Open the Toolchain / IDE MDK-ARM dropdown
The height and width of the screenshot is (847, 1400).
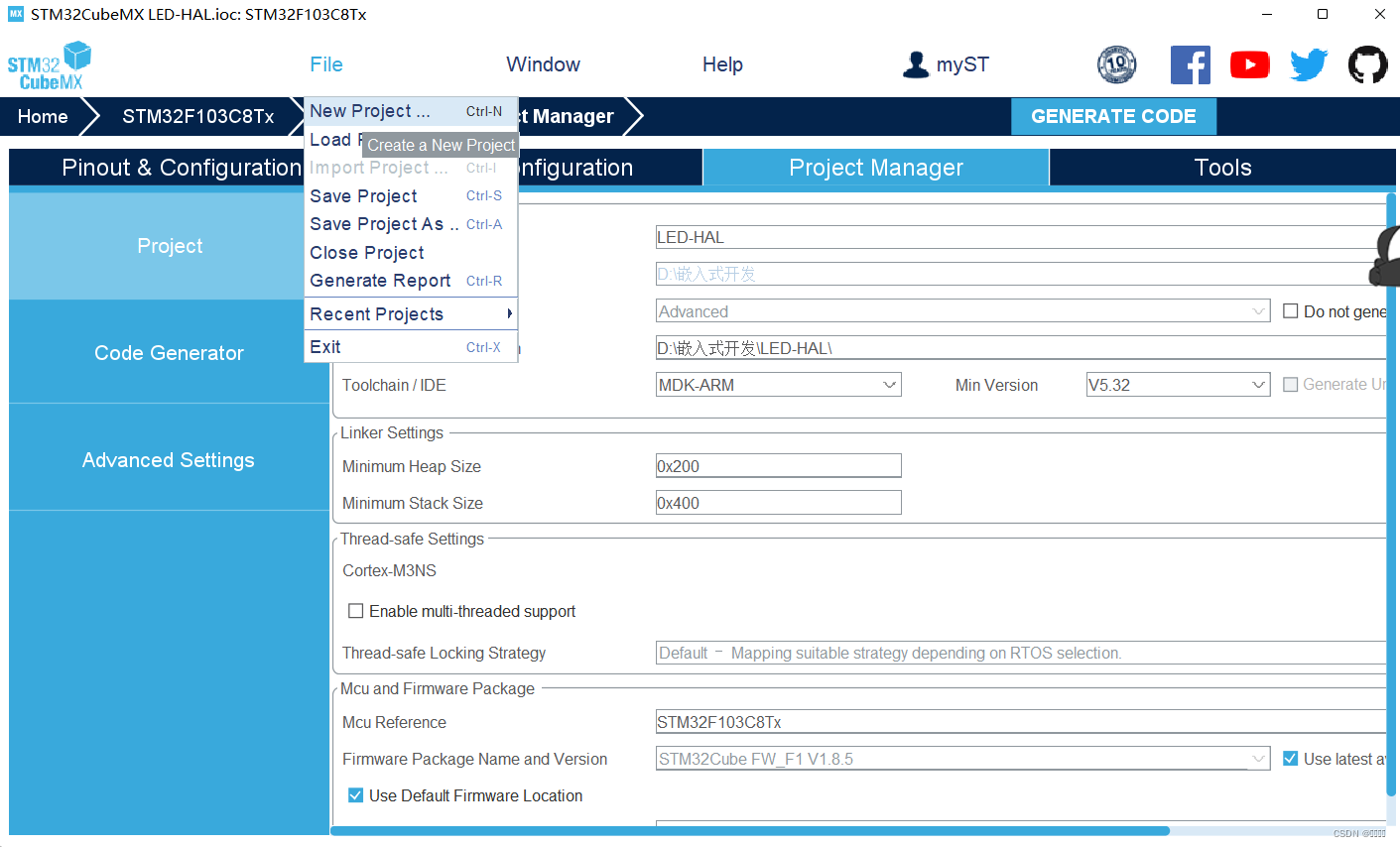[x=778, y=385]
